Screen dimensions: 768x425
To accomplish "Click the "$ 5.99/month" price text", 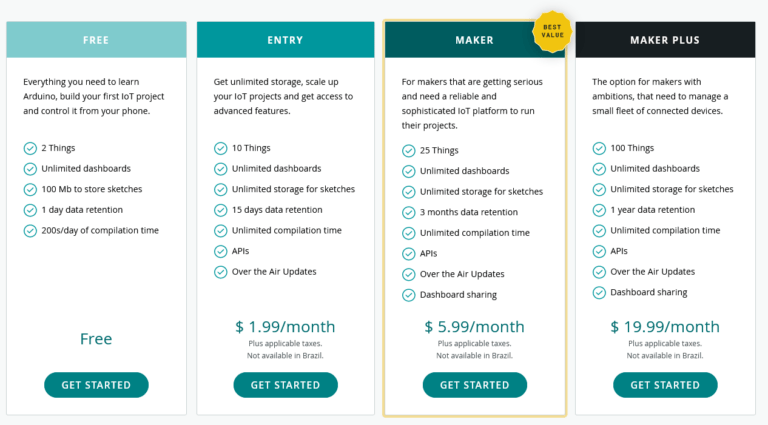I will point(474,327).
